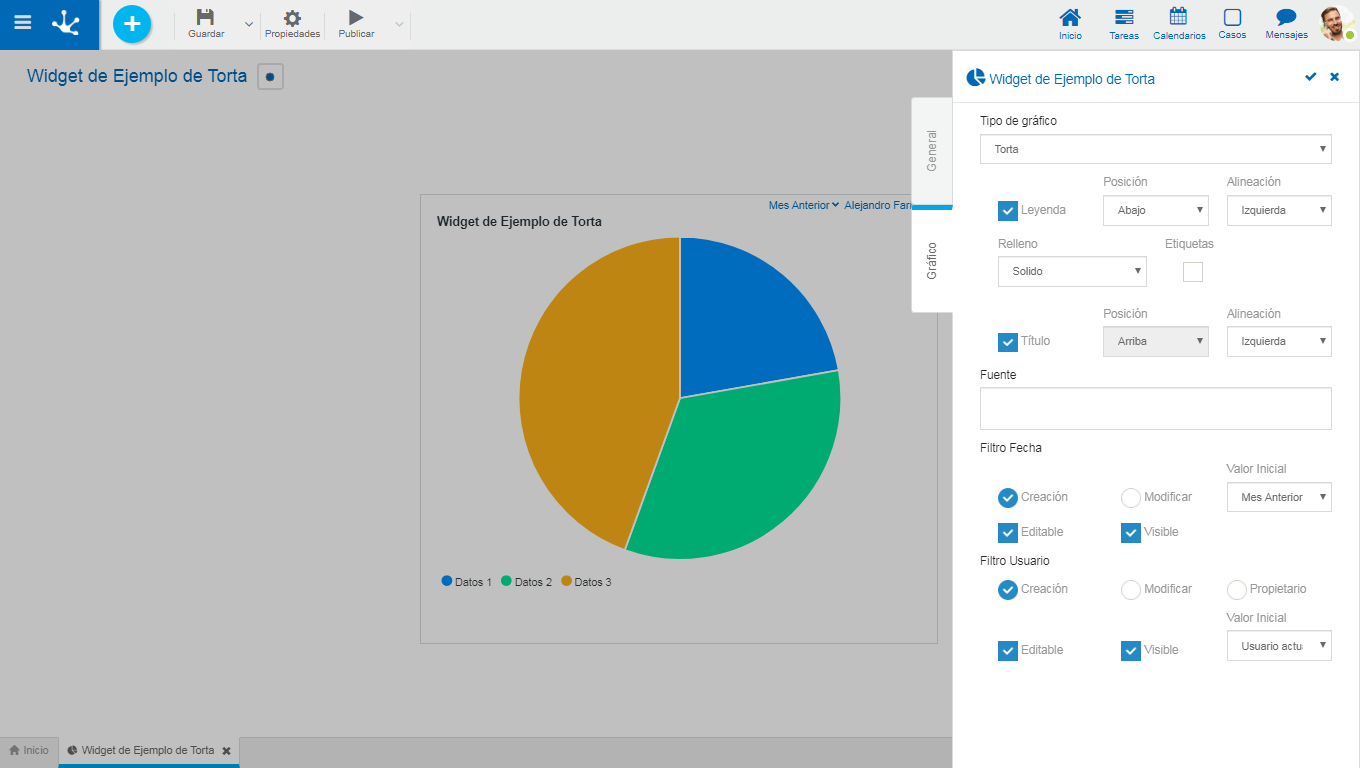Click the record icon beside widget title

tap(270, 76)
